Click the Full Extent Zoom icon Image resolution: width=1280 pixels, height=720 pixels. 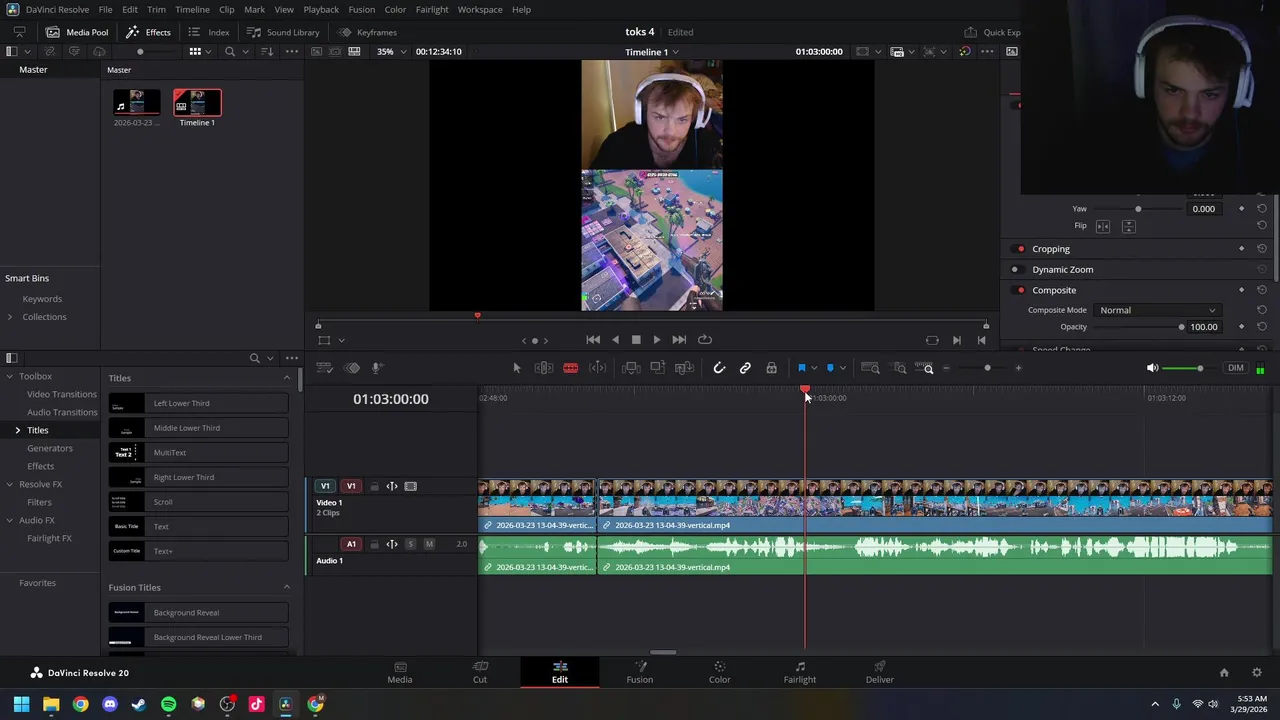click(871, 368)
